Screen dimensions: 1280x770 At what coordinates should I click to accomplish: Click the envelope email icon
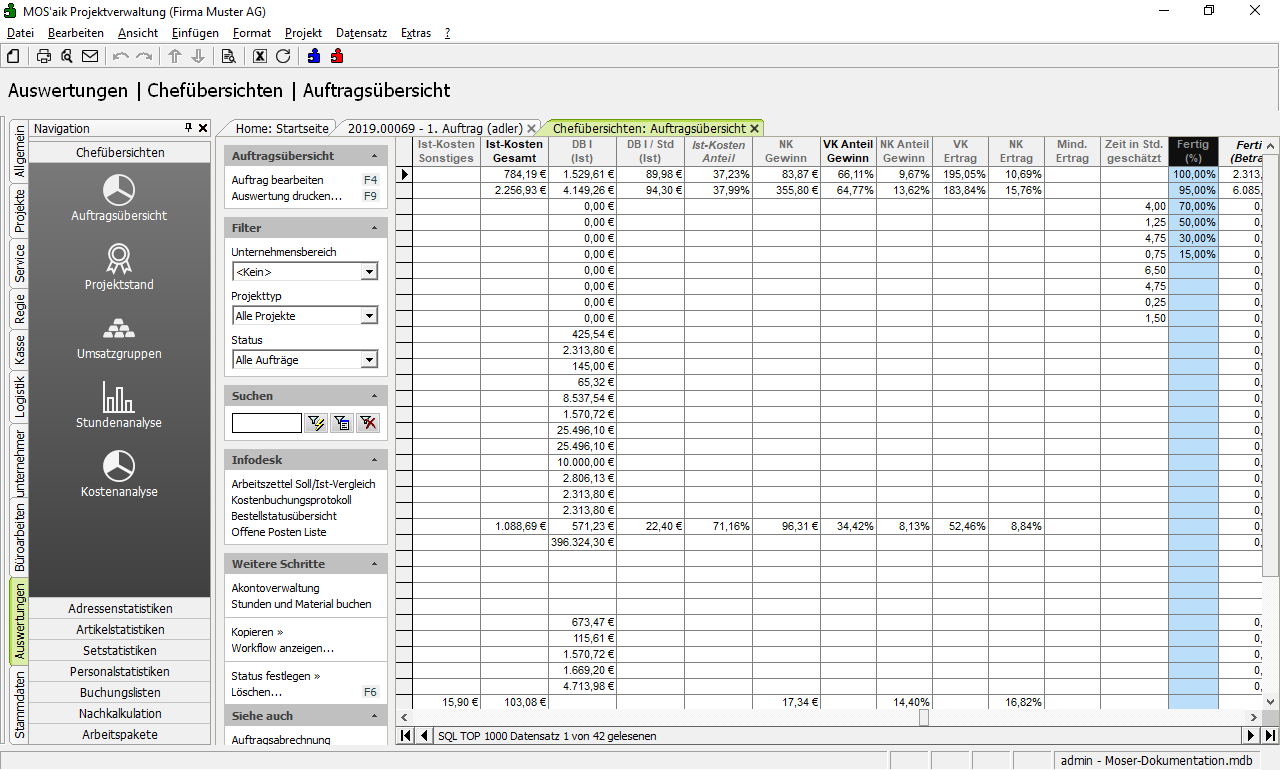pyautogui.click(x=90, y=56)
